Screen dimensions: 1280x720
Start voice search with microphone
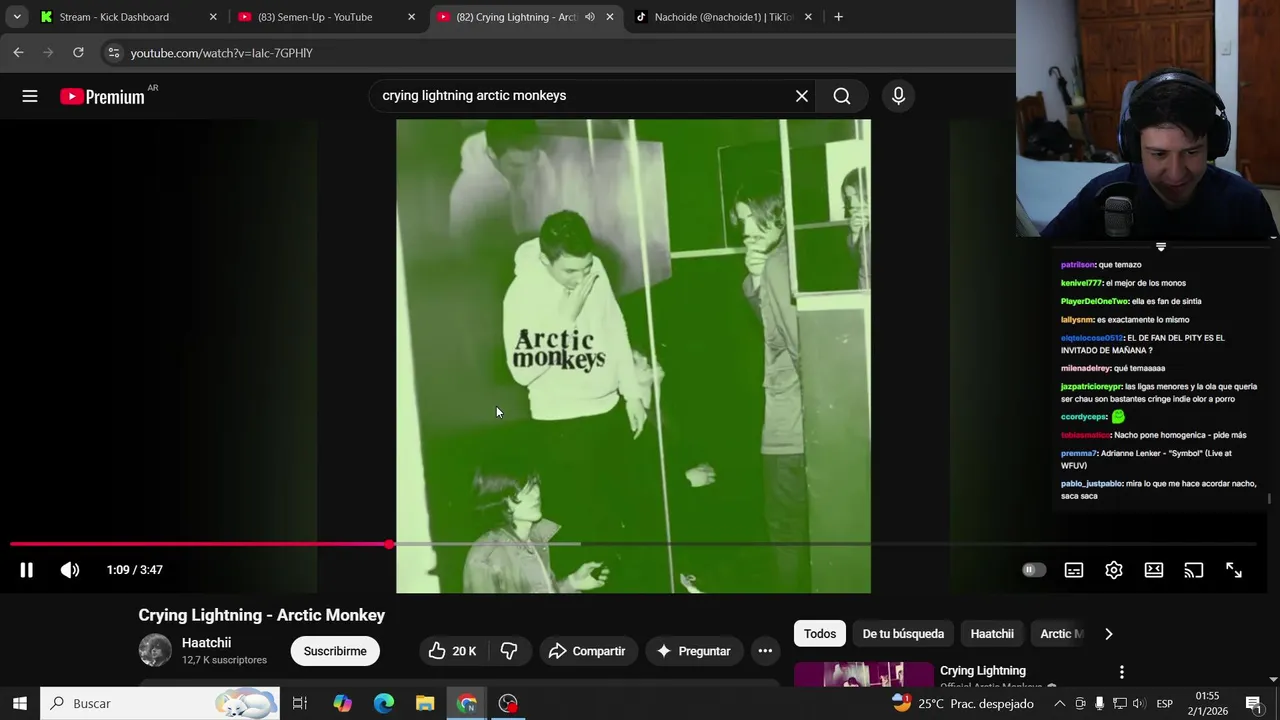tap(898, 96)
